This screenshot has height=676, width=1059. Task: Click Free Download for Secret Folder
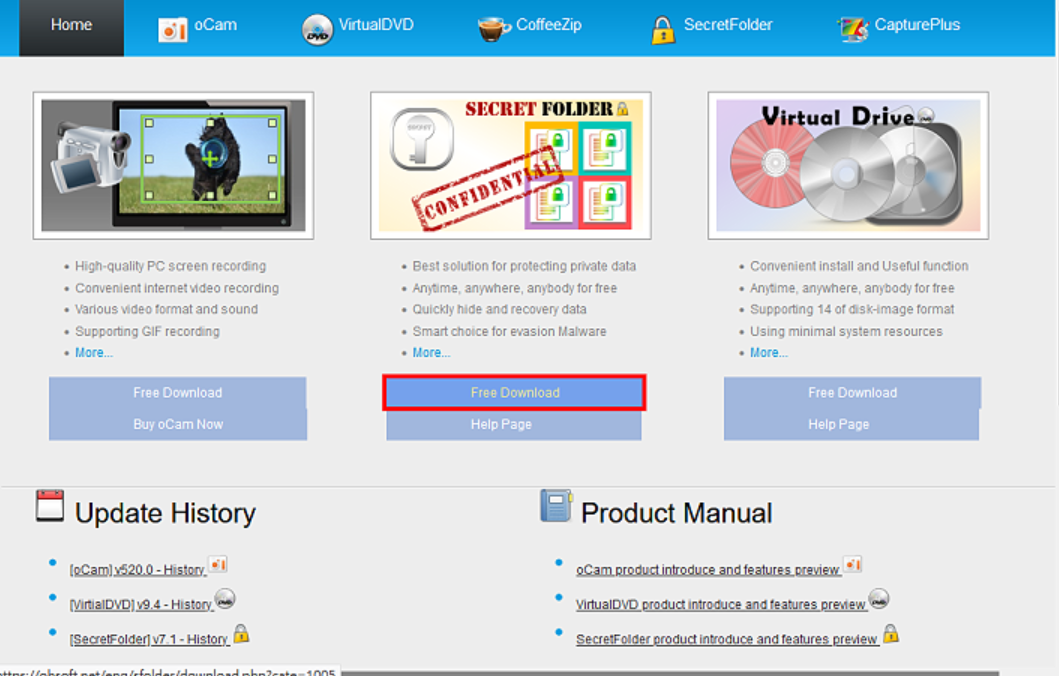(514, 392)
